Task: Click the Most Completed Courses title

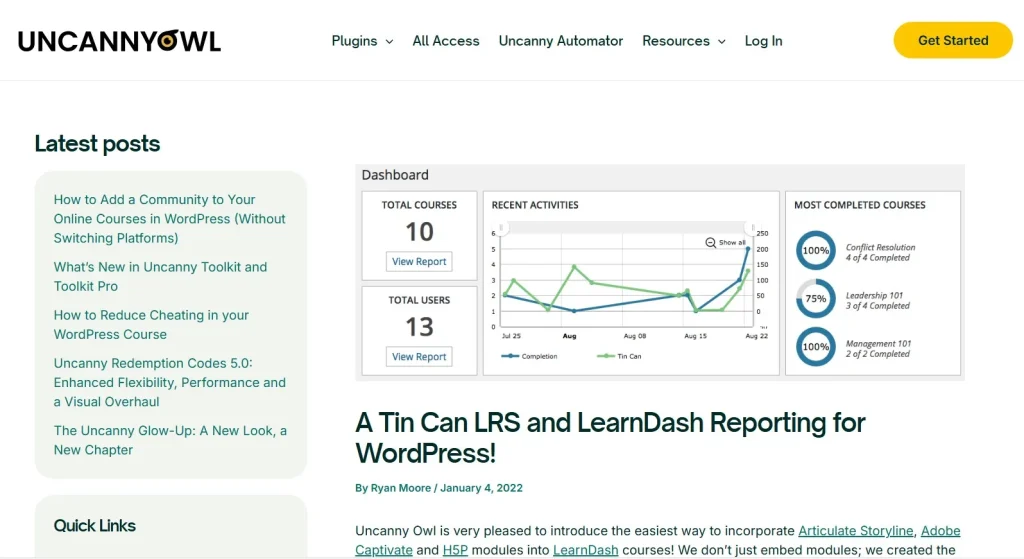Action: pos(859,205)
